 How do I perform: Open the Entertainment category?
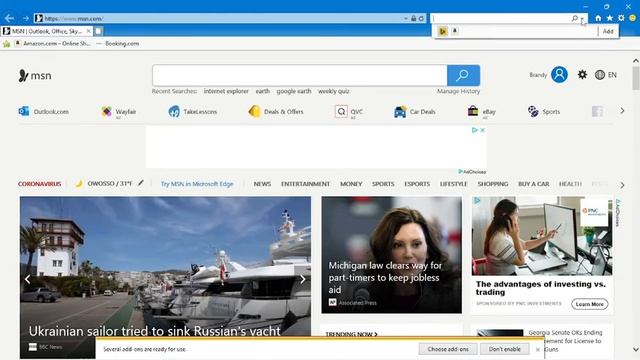(305, 184)
